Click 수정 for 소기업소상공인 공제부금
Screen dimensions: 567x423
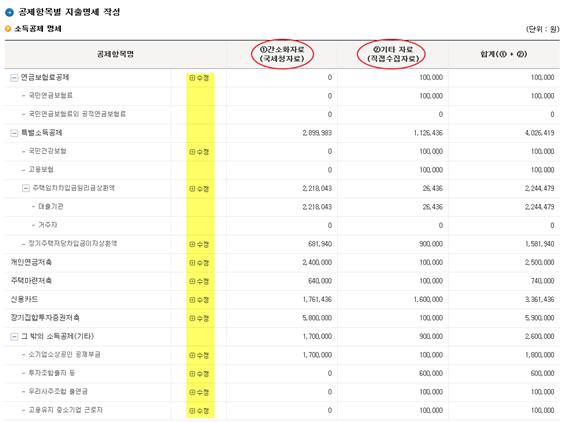click(x=199, y=355)
